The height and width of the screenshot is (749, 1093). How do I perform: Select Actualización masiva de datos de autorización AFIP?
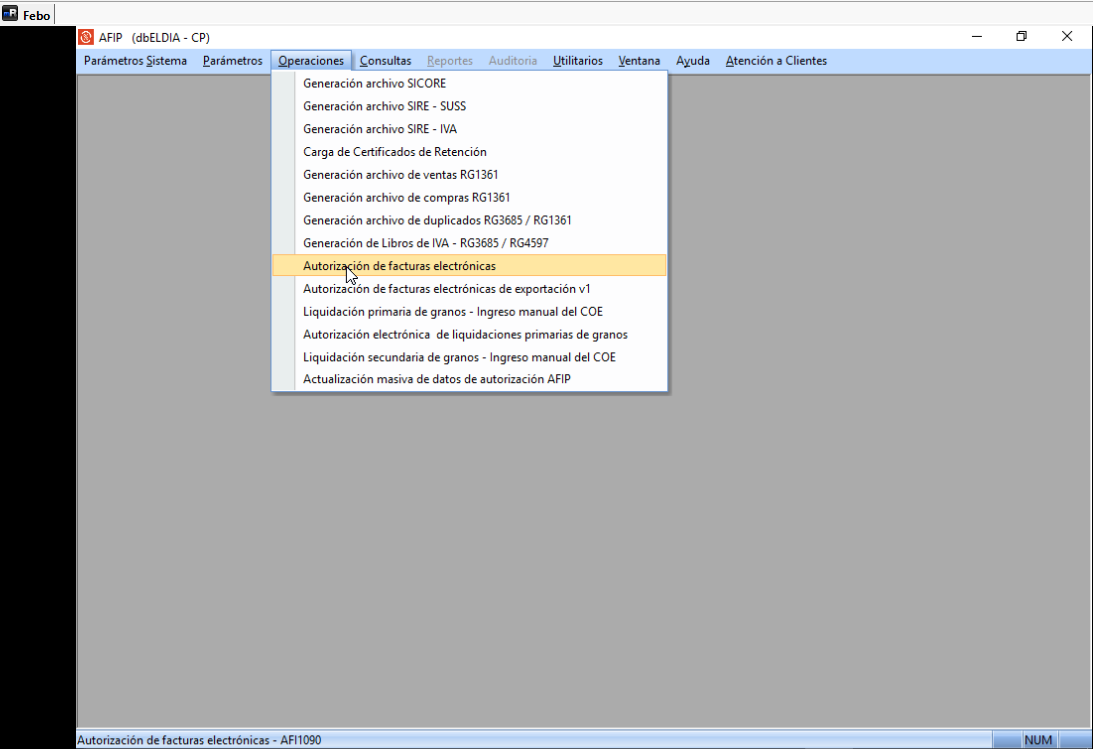[437, 379]
